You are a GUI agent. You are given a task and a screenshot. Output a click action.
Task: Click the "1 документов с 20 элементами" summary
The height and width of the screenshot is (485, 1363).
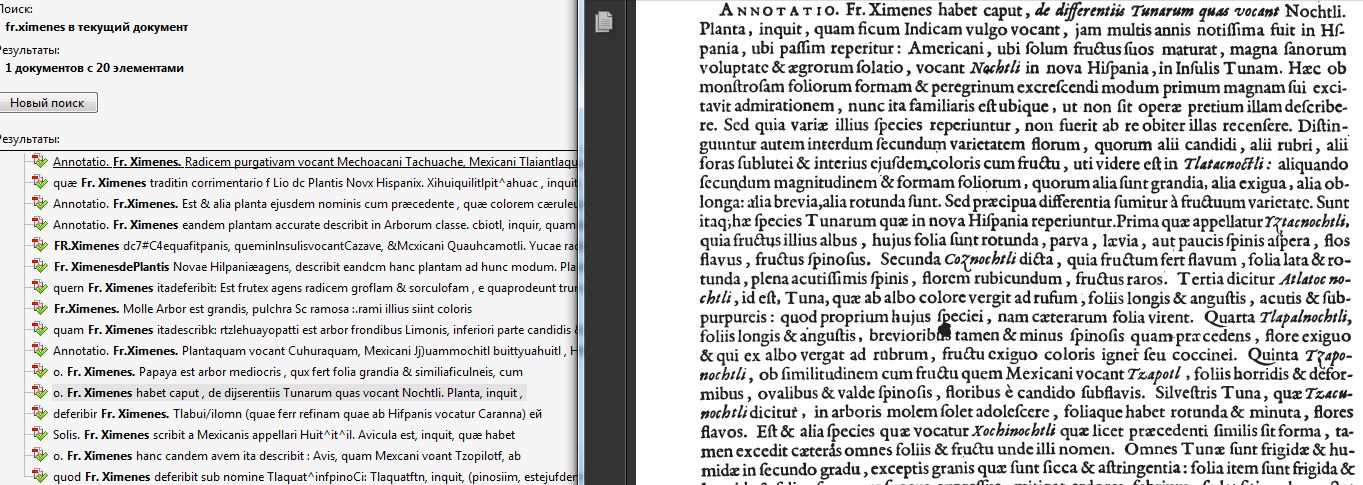coord(94,68)
